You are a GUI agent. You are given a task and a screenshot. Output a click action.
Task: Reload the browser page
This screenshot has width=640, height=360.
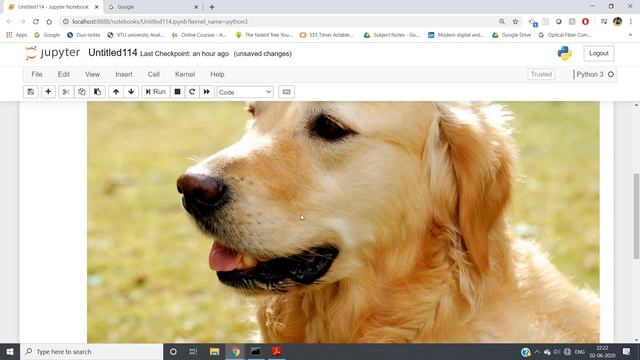[x=36, y=22]
